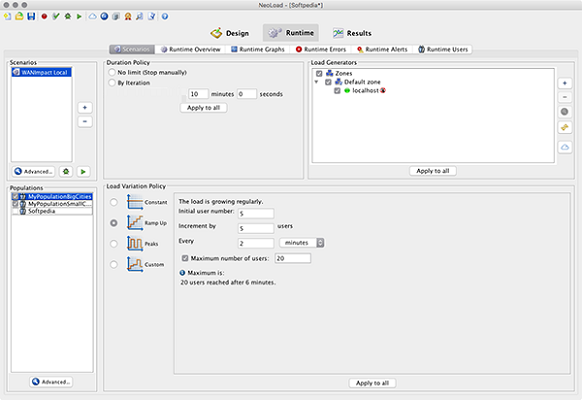The image size is (582, 400).
Task: Collapse the Default zone tree node
Action: pos(316,82)
